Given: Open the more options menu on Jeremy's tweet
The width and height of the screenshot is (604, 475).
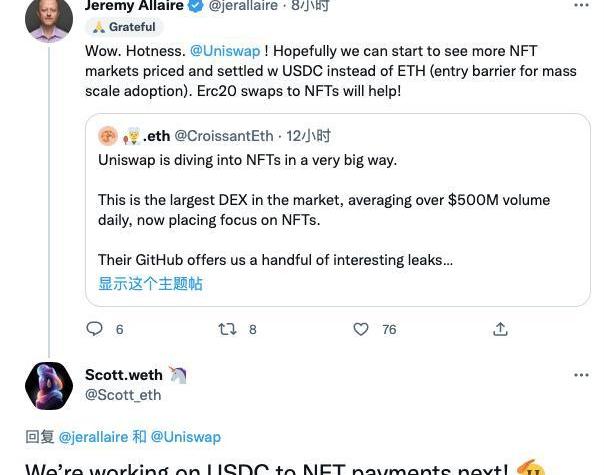Looking at the screenshot, I should tap(581, 6).
